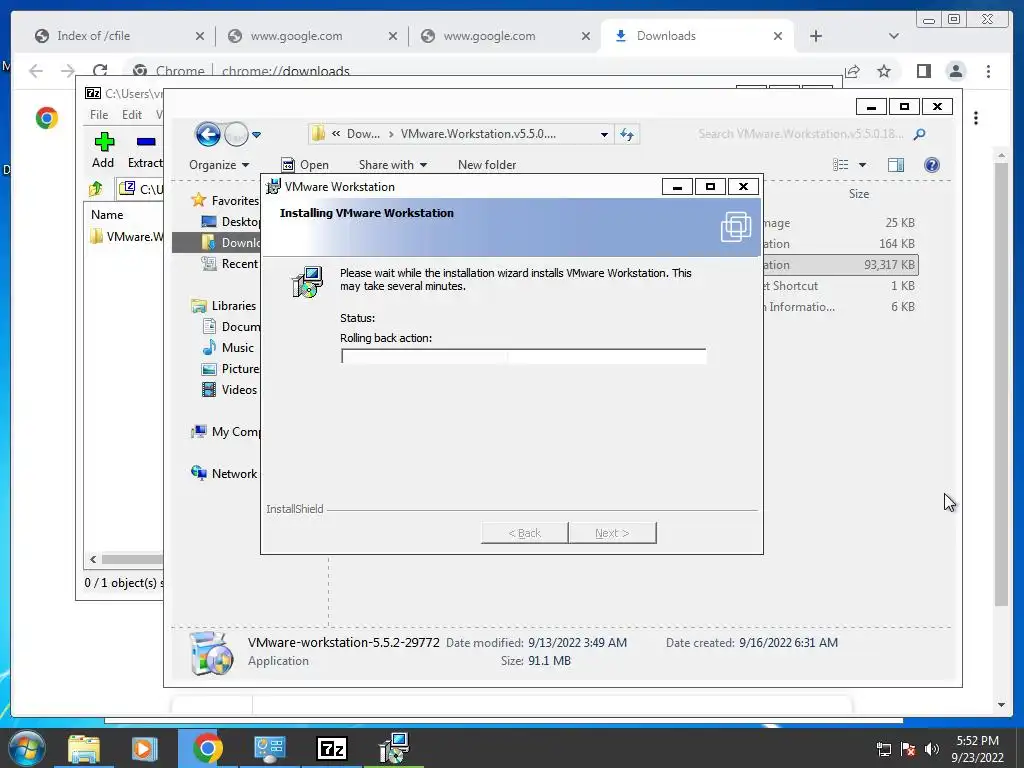This screenshot has width=1024, height=768.
Task: Select Videos library in navigation pane
Action: (x=230, y=390)
